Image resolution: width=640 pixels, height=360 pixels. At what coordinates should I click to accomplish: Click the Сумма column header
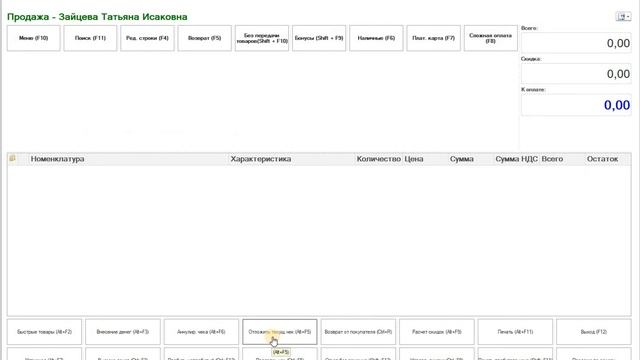[462, 159]
